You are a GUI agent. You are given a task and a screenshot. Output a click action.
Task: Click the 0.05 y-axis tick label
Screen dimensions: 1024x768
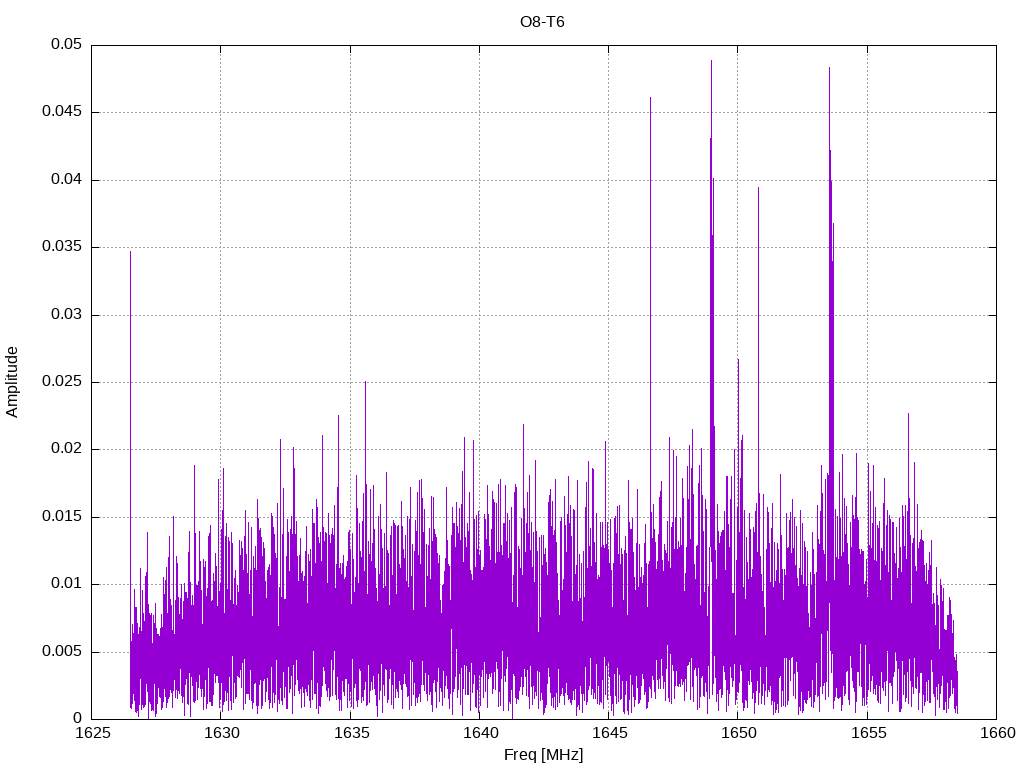[x=67, y=45]
